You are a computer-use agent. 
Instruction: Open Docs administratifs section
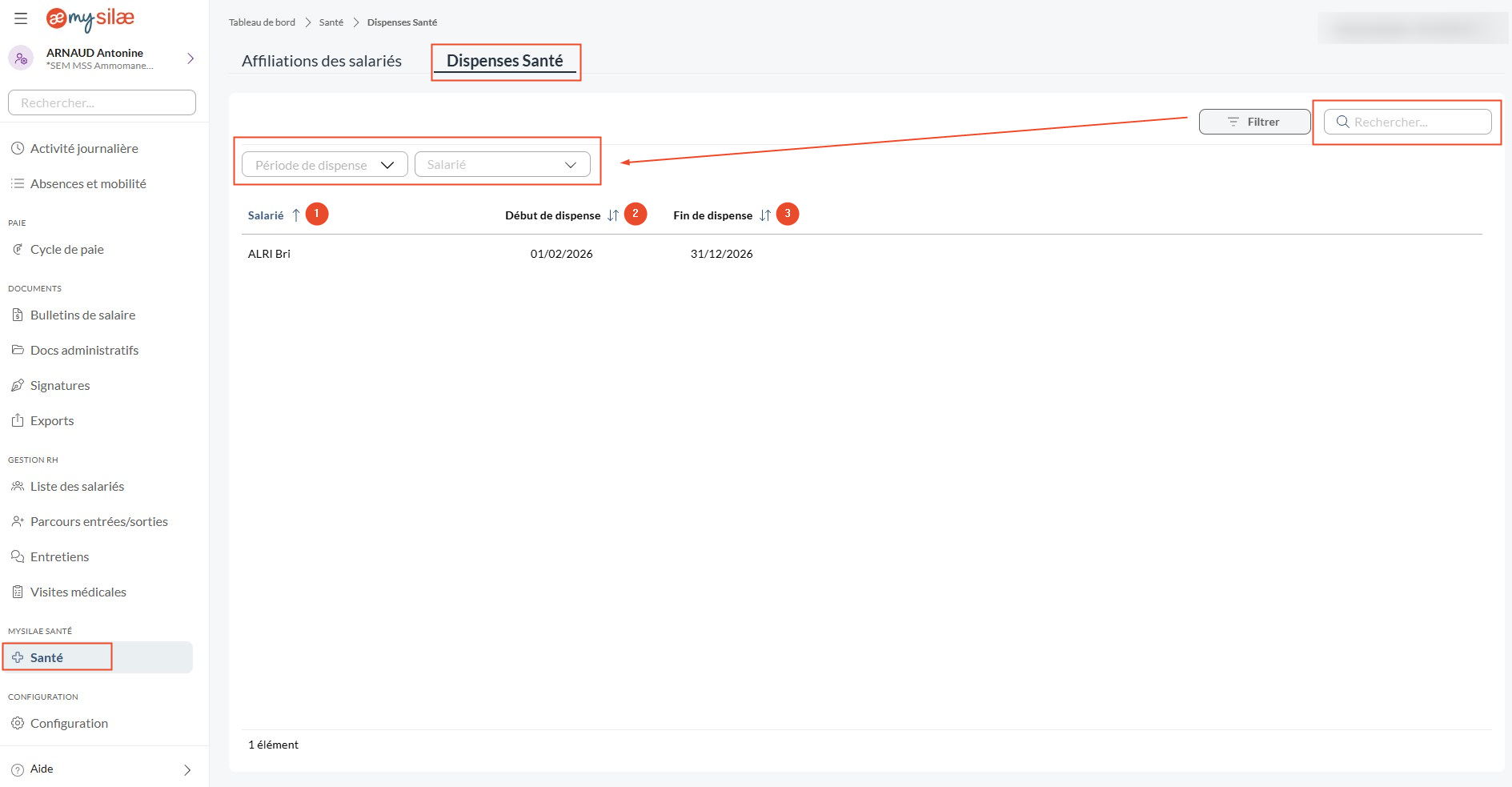click(84, 350)
